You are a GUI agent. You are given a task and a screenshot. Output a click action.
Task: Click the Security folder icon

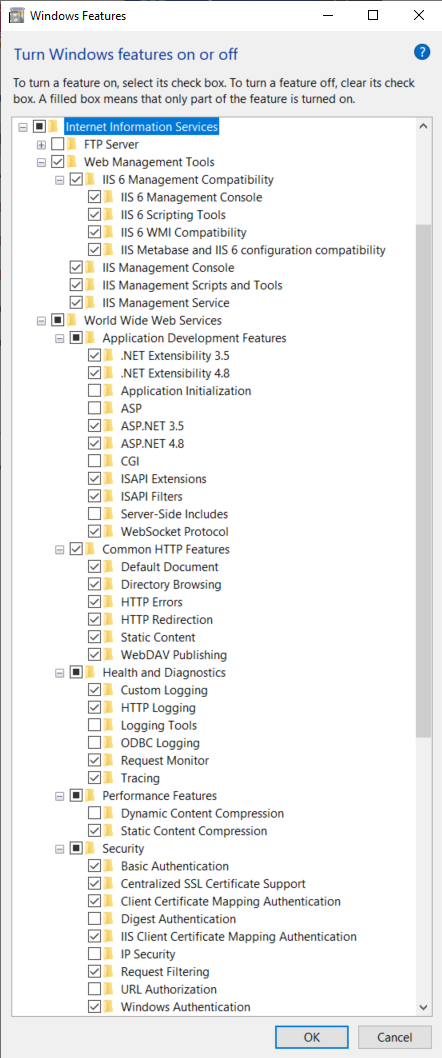[x=90, y=848]
